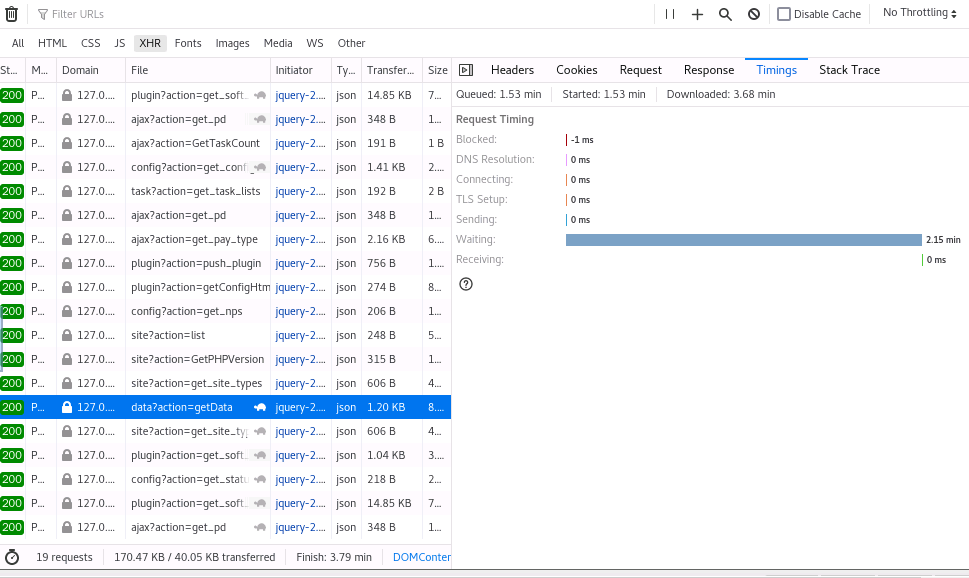Click lock icon on get_nps row

point(67,312)
